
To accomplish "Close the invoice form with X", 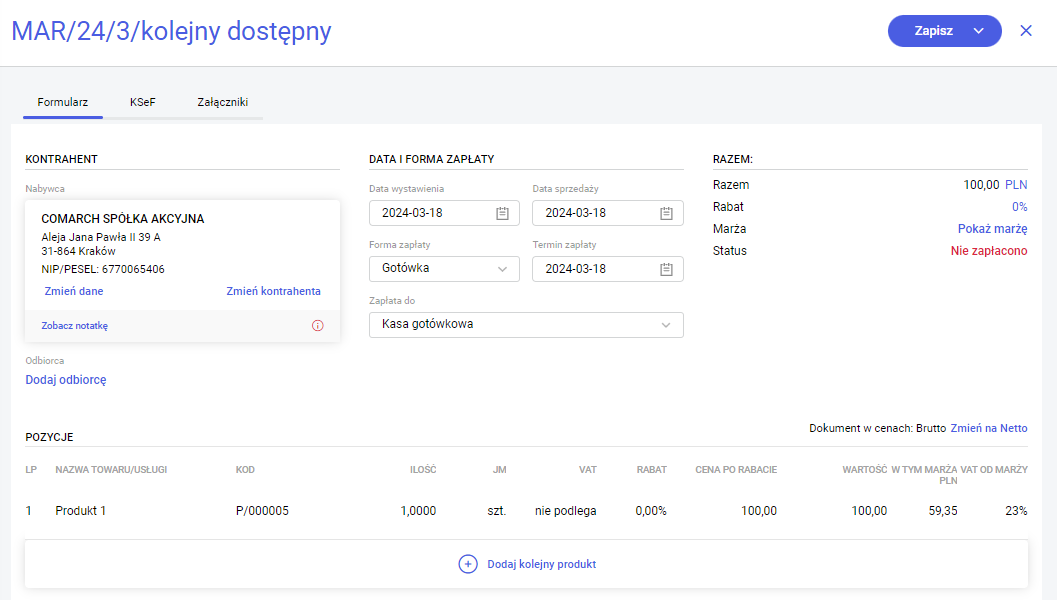I will 1026,31.
